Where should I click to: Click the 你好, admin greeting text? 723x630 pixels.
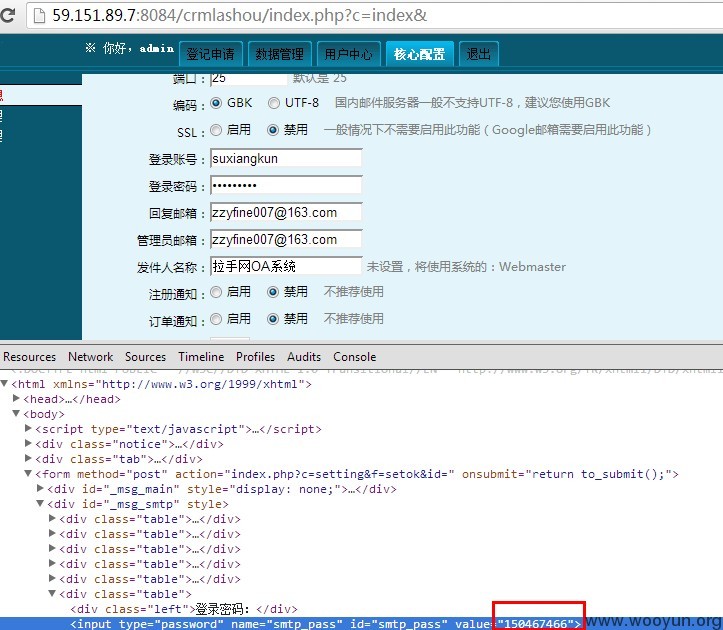[x=130, y=48]
